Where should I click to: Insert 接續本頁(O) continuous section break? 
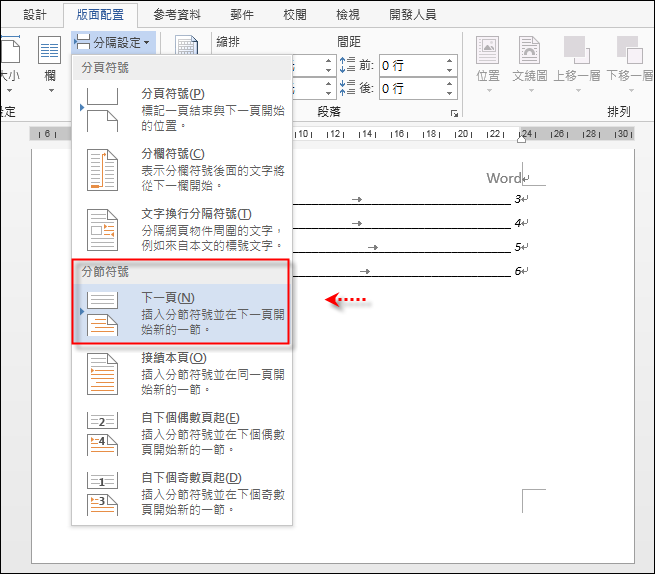click(x=182, y=373)
